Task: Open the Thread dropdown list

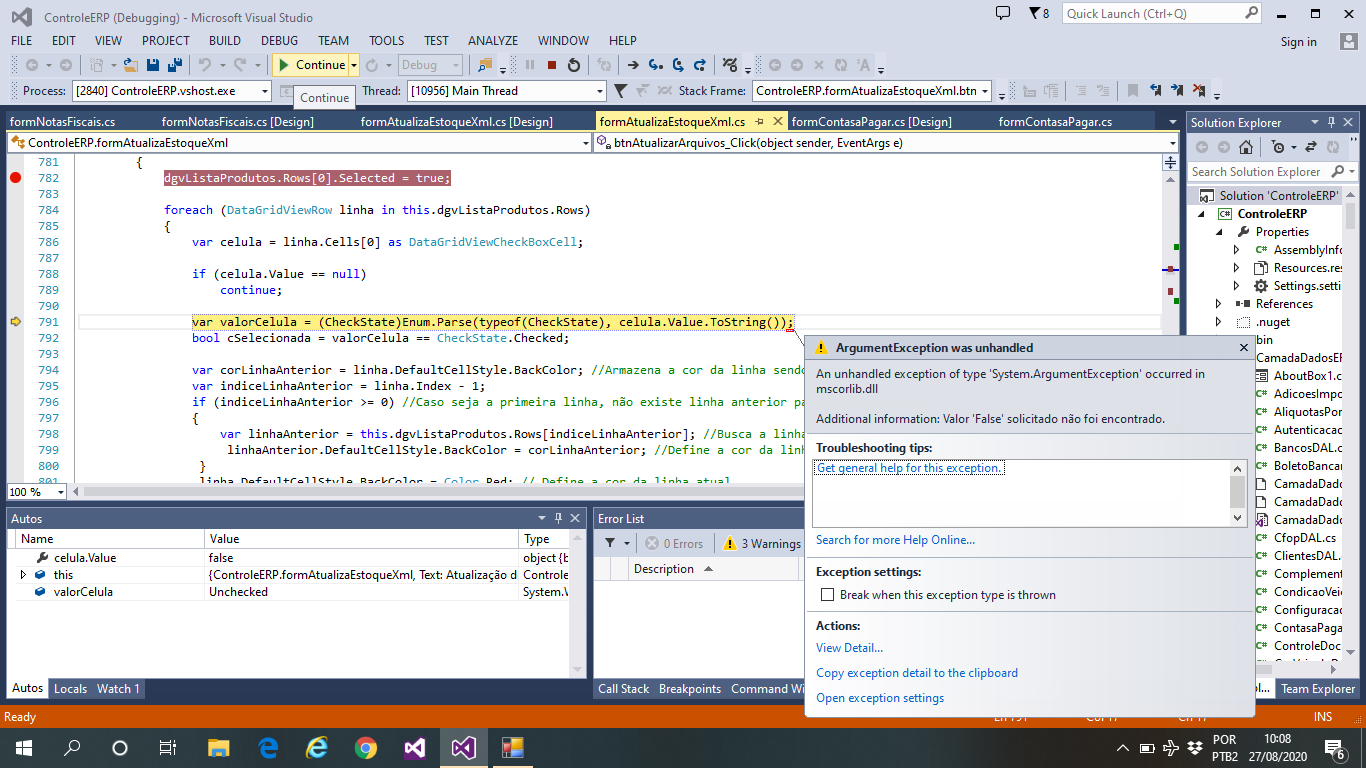Action: tap(600, 91)
